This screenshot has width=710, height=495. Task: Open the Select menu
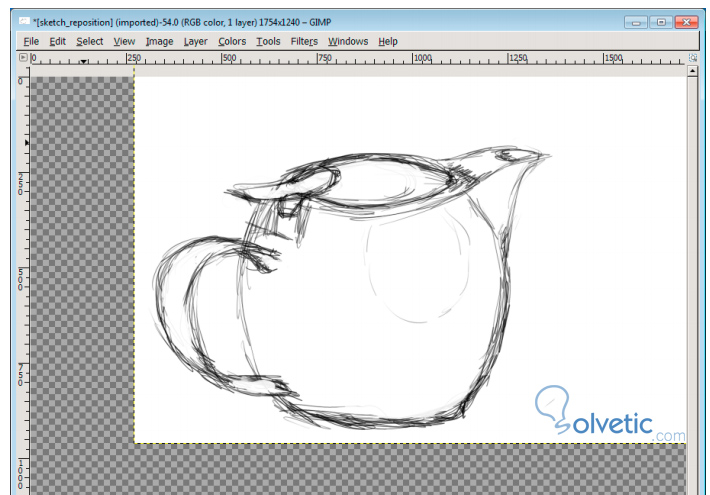coord(90,41)
